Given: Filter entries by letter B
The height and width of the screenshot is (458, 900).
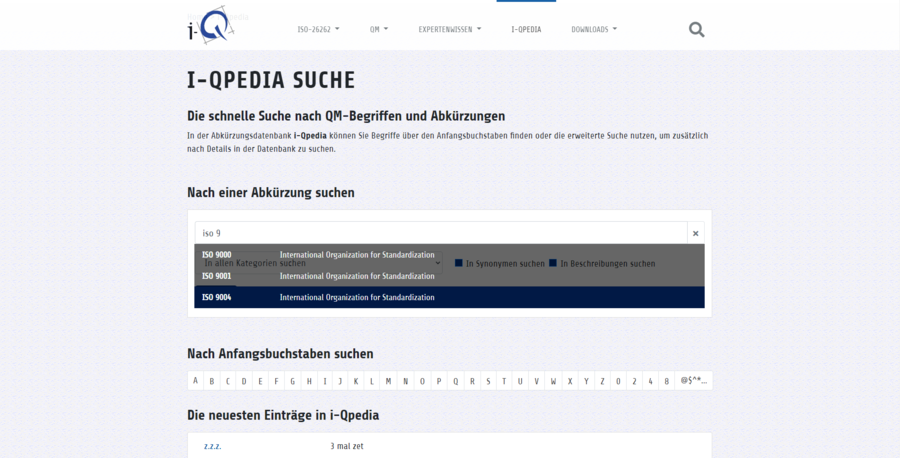Looking at the screenshot, I should 212,381.
